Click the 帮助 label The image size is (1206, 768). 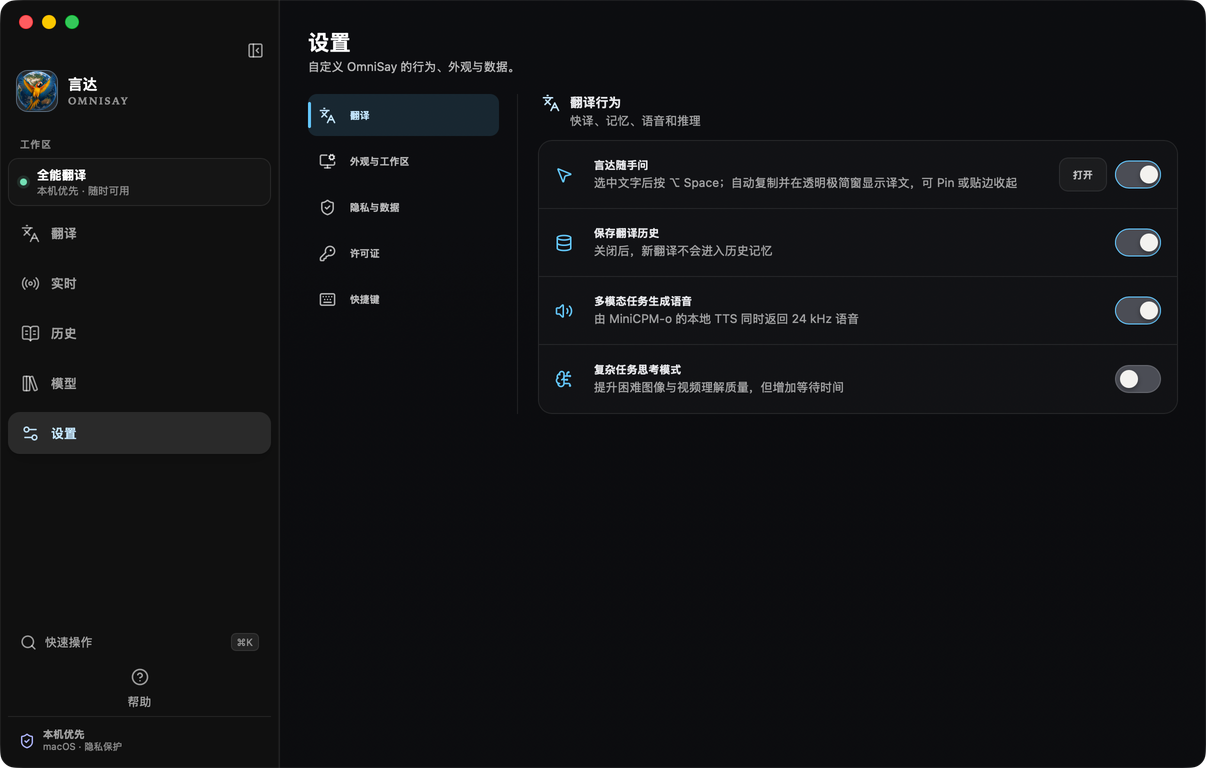pyautogui.click(x=140, y=702)
